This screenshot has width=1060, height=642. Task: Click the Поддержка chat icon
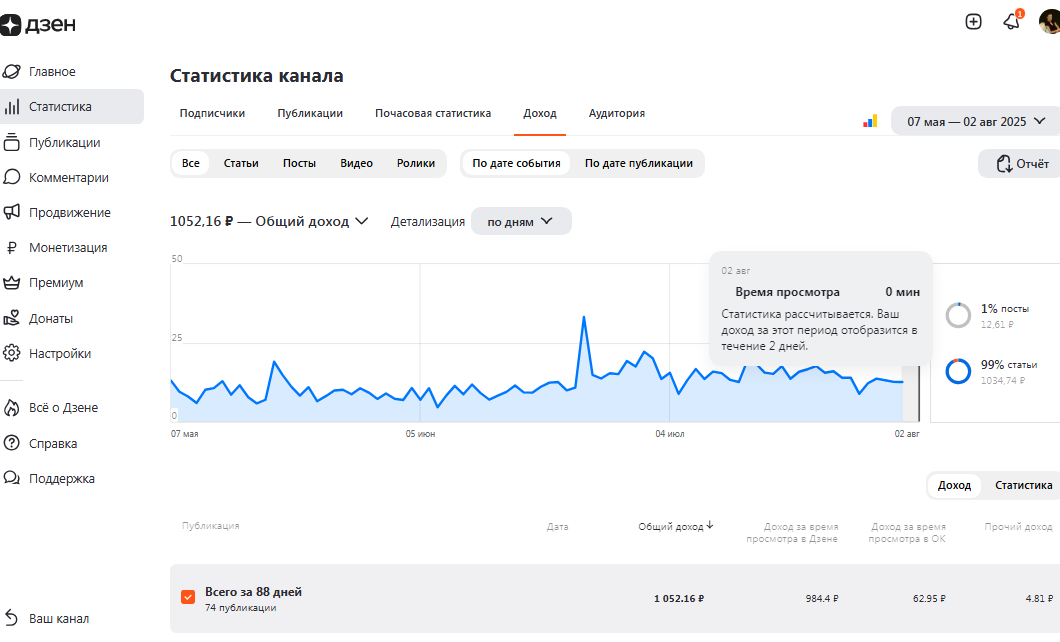tap(11, 478)
